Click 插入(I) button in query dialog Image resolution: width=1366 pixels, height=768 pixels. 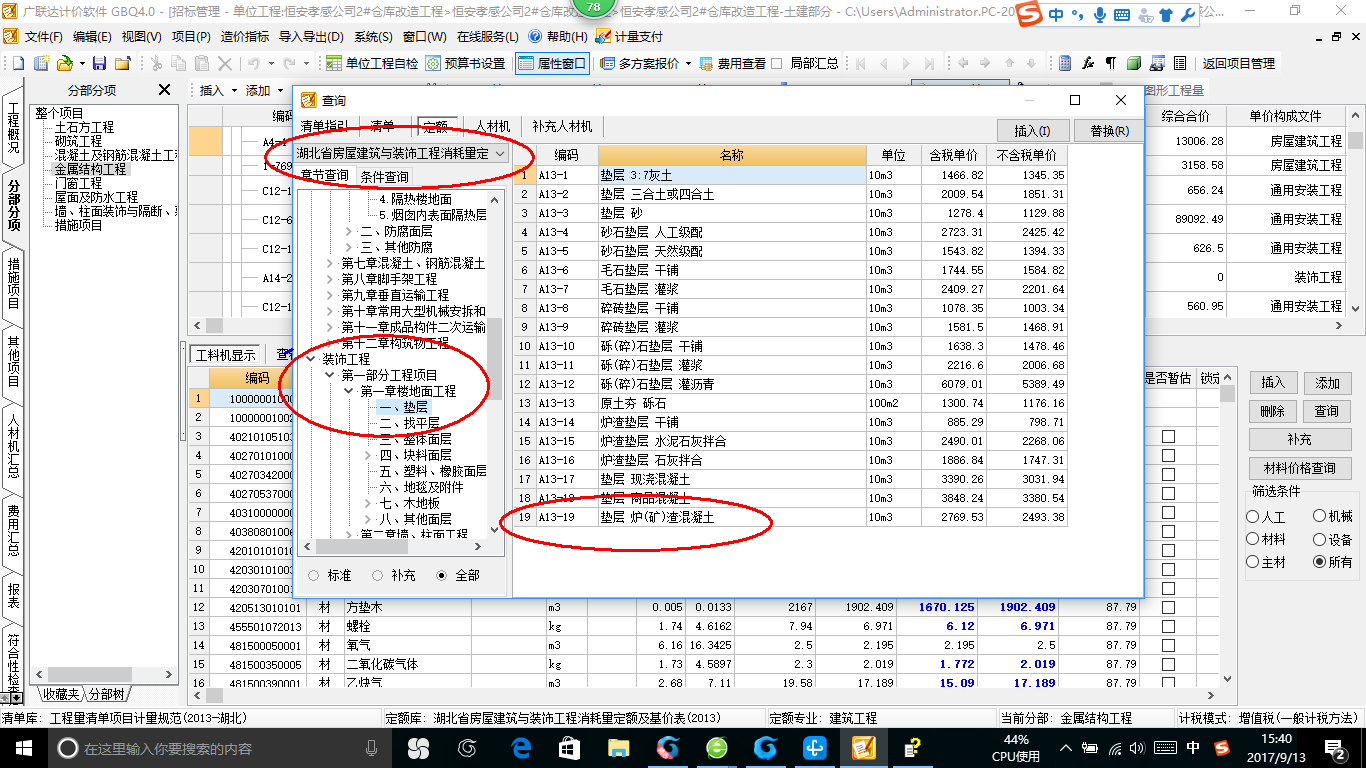pos(1033,131)
